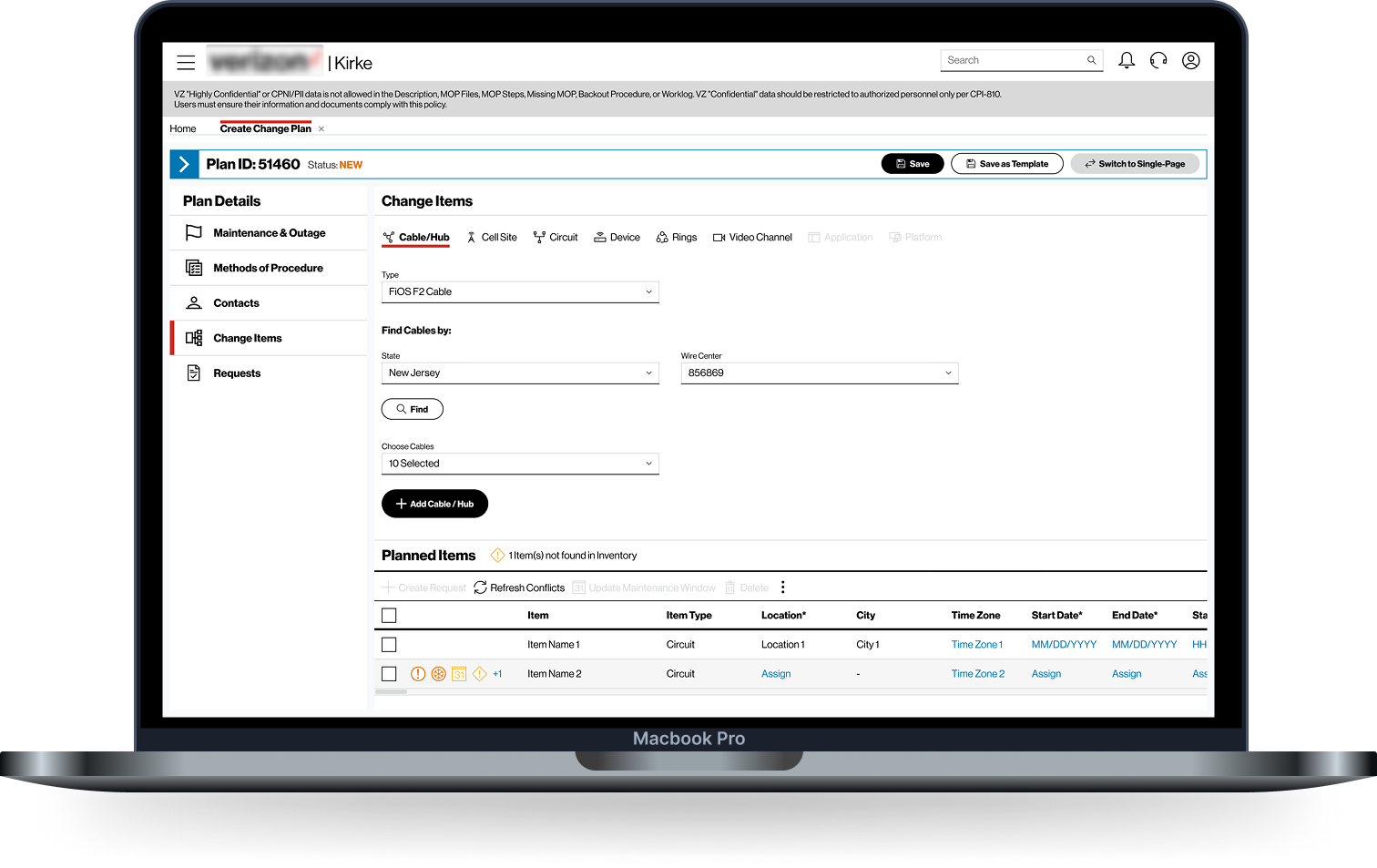The height and width of the screenshot is (868, 1377).
Task: Click Save as Template
Action: [1007, 164]
